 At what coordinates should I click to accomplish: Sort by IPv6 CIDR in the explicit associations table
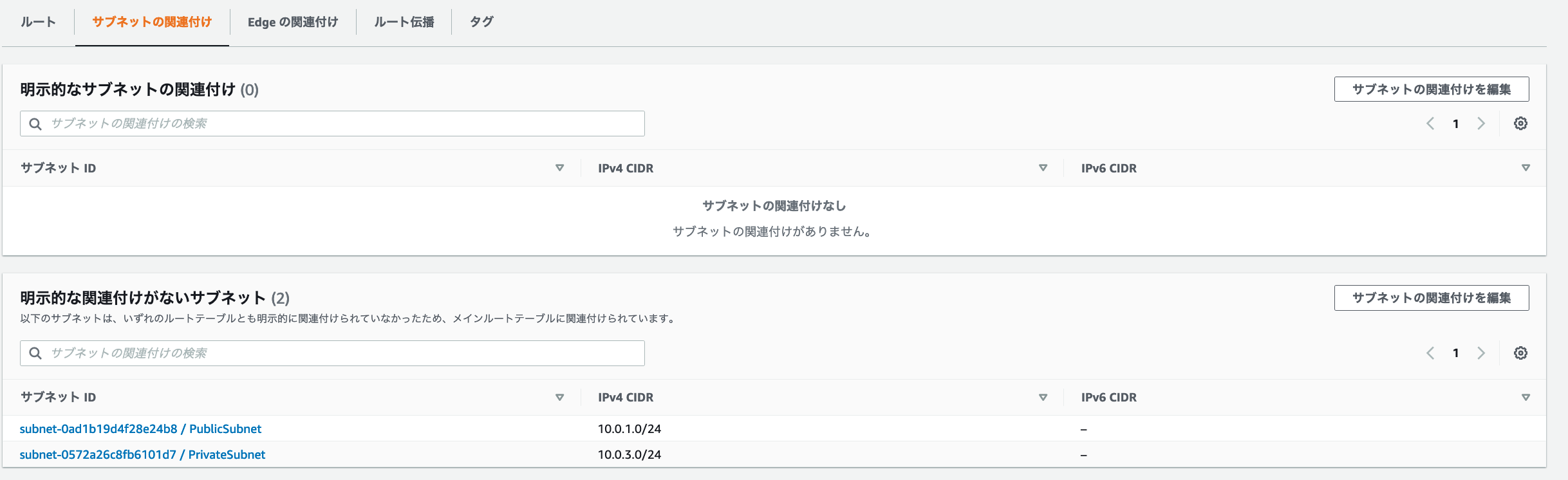click(x=1526, y=168)
